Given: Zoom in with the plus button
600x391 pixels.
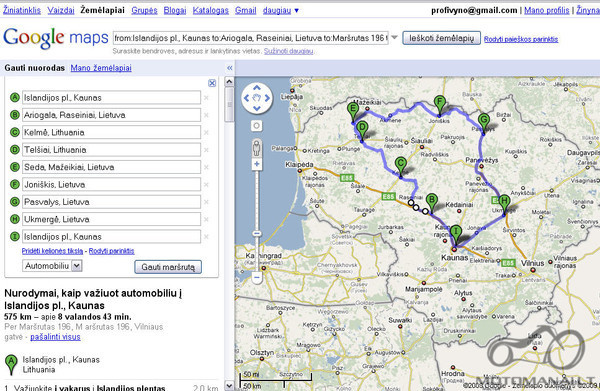Looking at the screenshot, I should coord(257,165).
